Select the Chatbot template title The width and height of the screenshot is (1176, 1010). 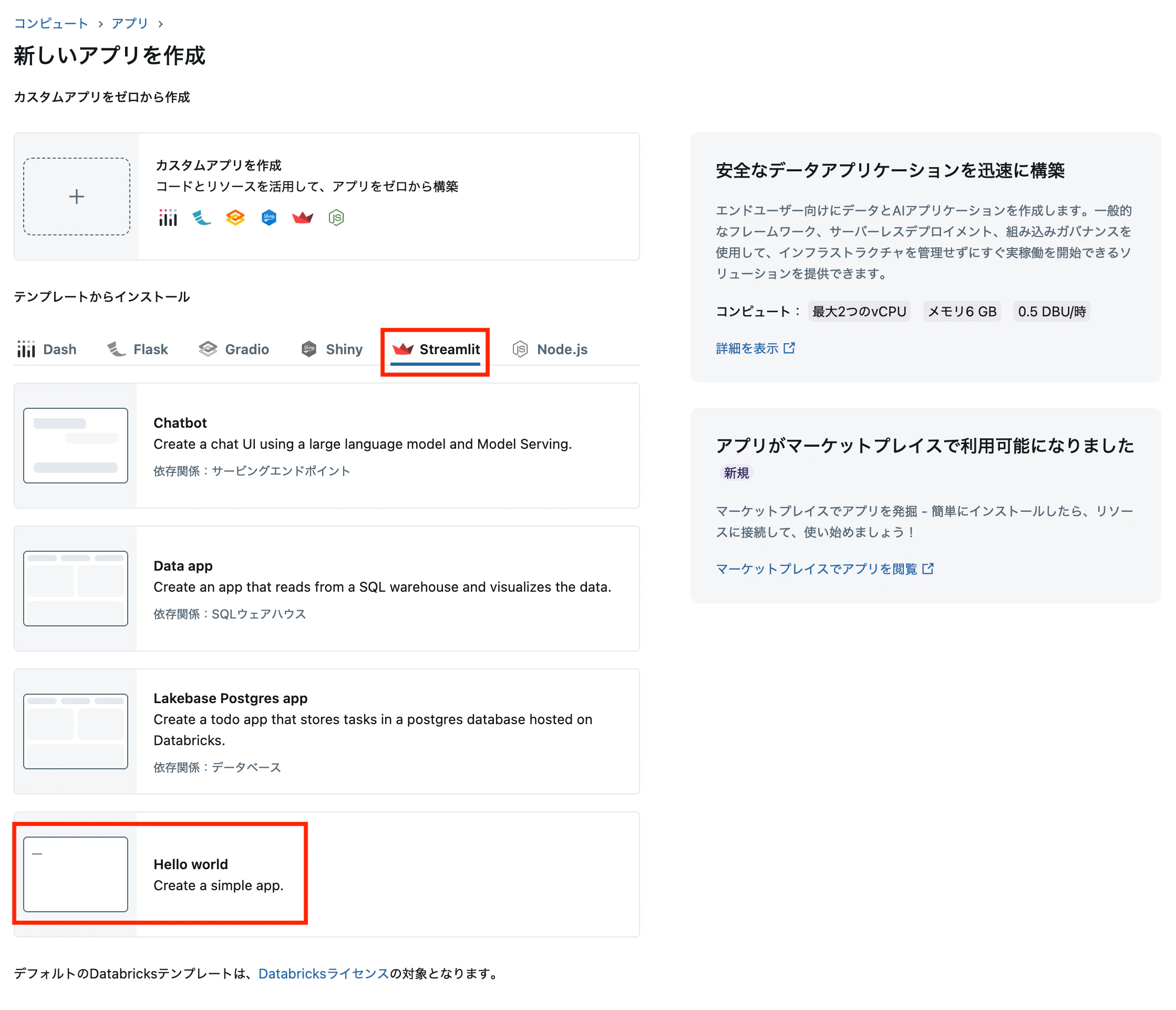pyautogui.click(x=180, y=423)
